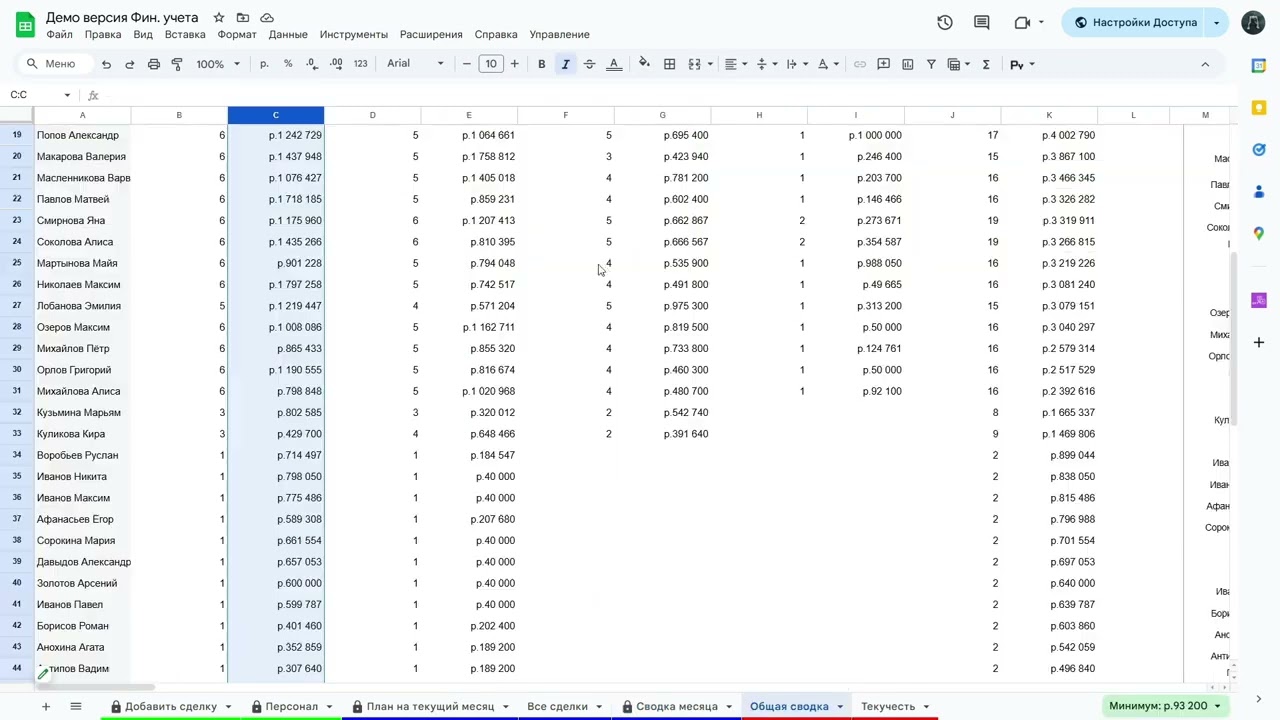Click the Name box showing C:C
Screen dimensions: 1280x720
click(x=40, y=95)
